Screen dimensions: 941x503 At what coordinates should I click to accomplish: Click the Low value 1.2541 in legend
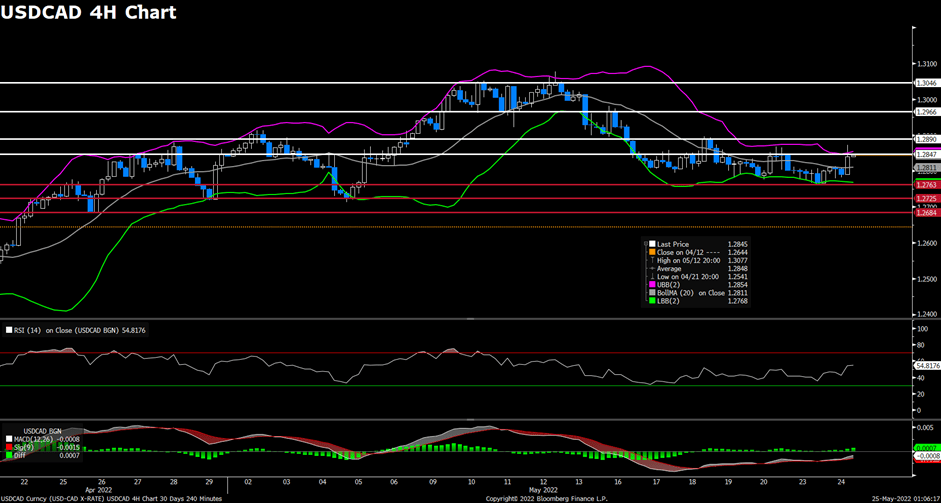coord(738,277)
